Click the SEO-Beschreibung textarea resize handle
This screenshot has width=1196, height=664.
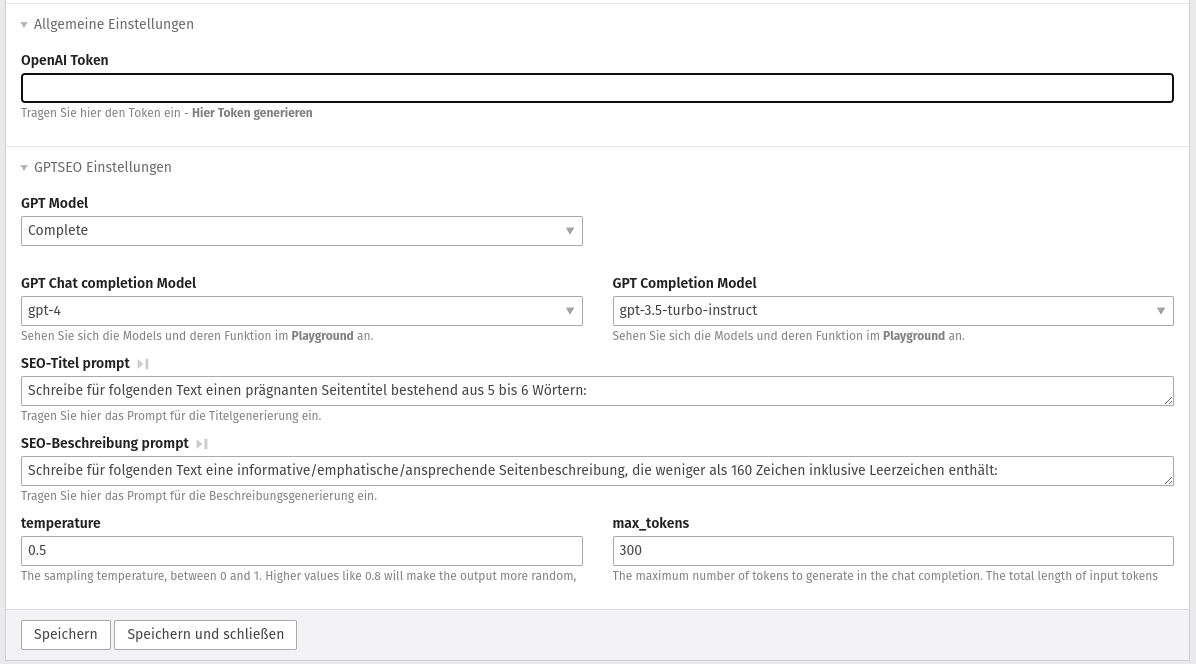click(1168, 480)
